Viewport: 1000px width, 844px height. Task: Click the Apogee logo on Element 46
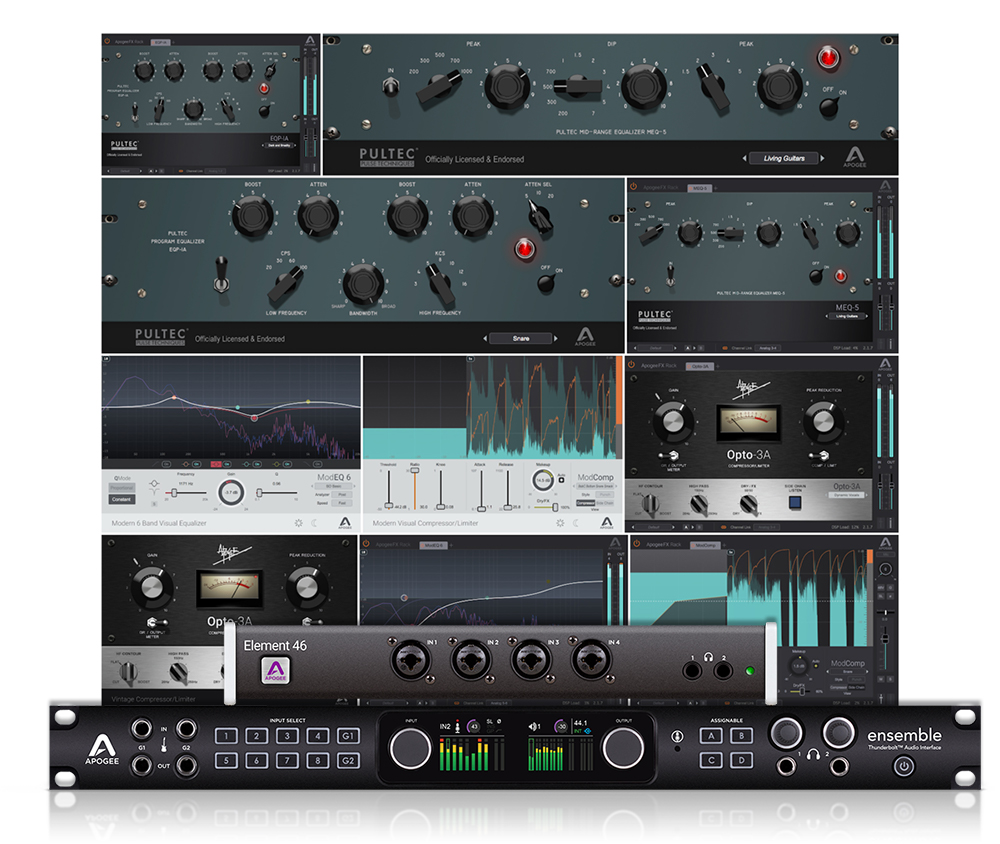click(275, 670)
